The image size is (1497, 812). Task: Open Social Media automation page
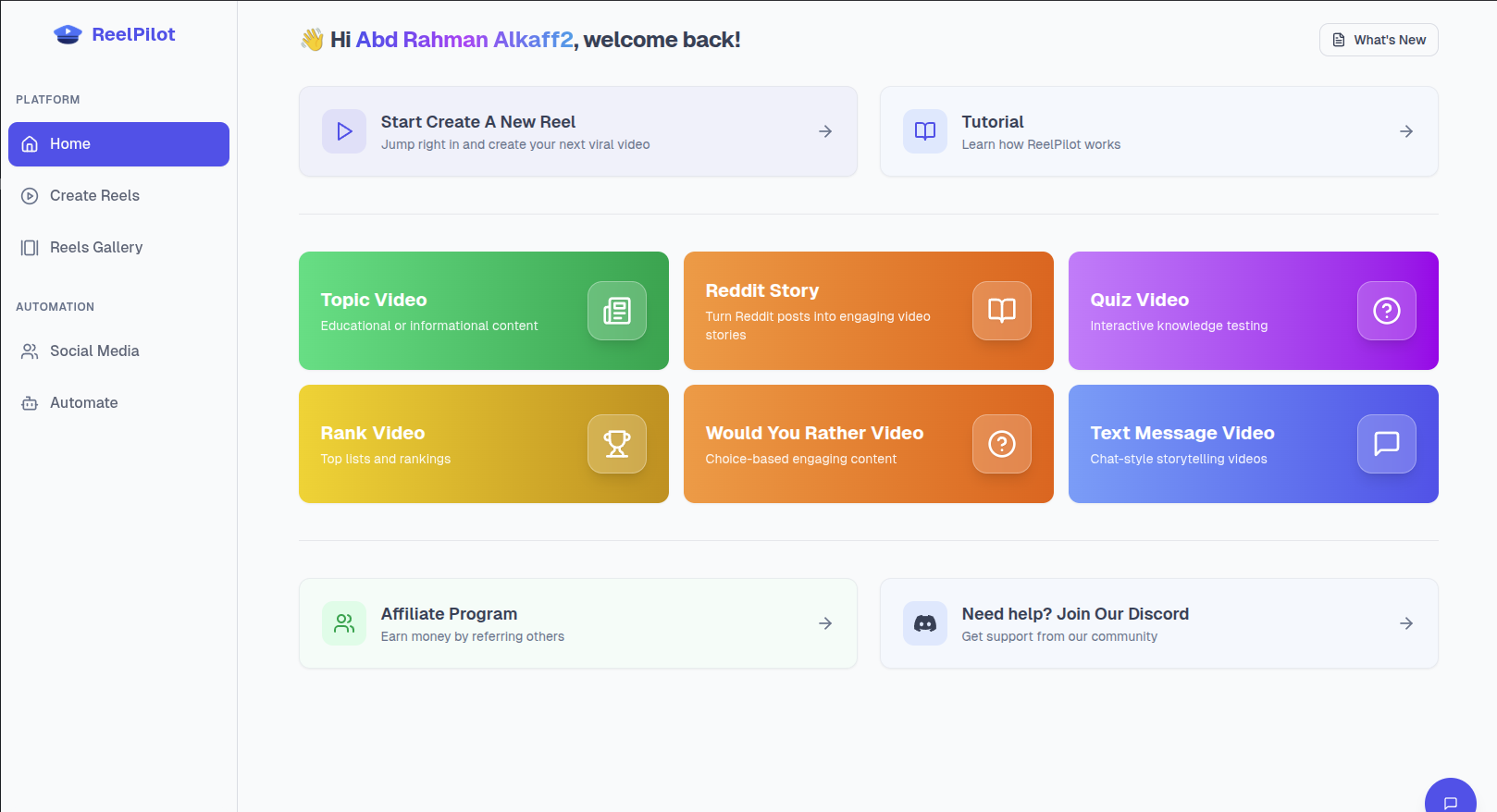coord(118,351)
